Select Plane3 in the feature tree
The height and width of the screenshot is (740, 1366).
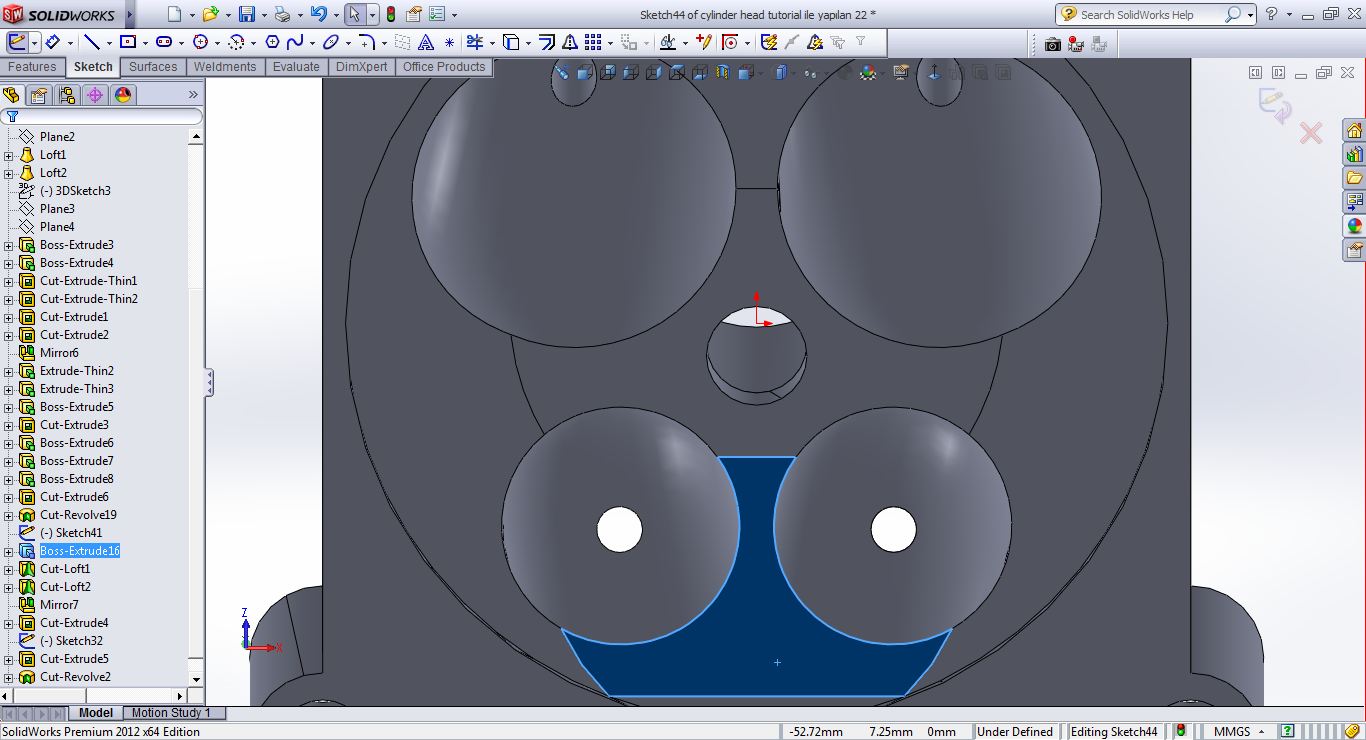point(57,209)
